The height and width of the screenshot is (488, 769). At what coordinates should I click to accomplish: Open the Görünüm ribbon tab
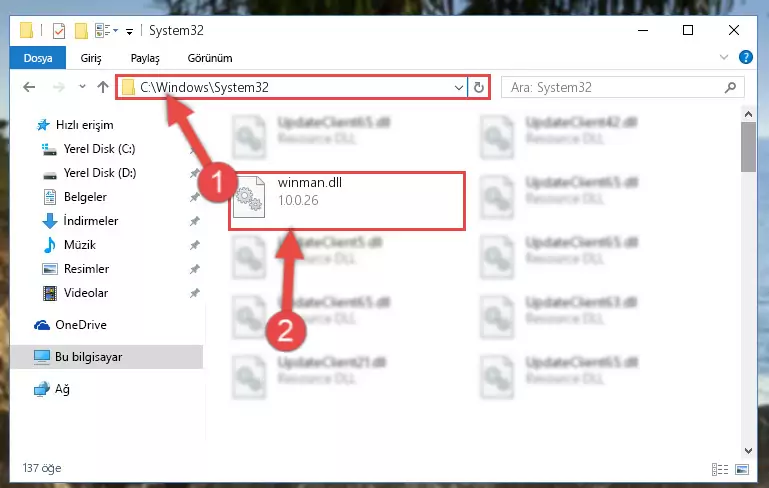210,58
